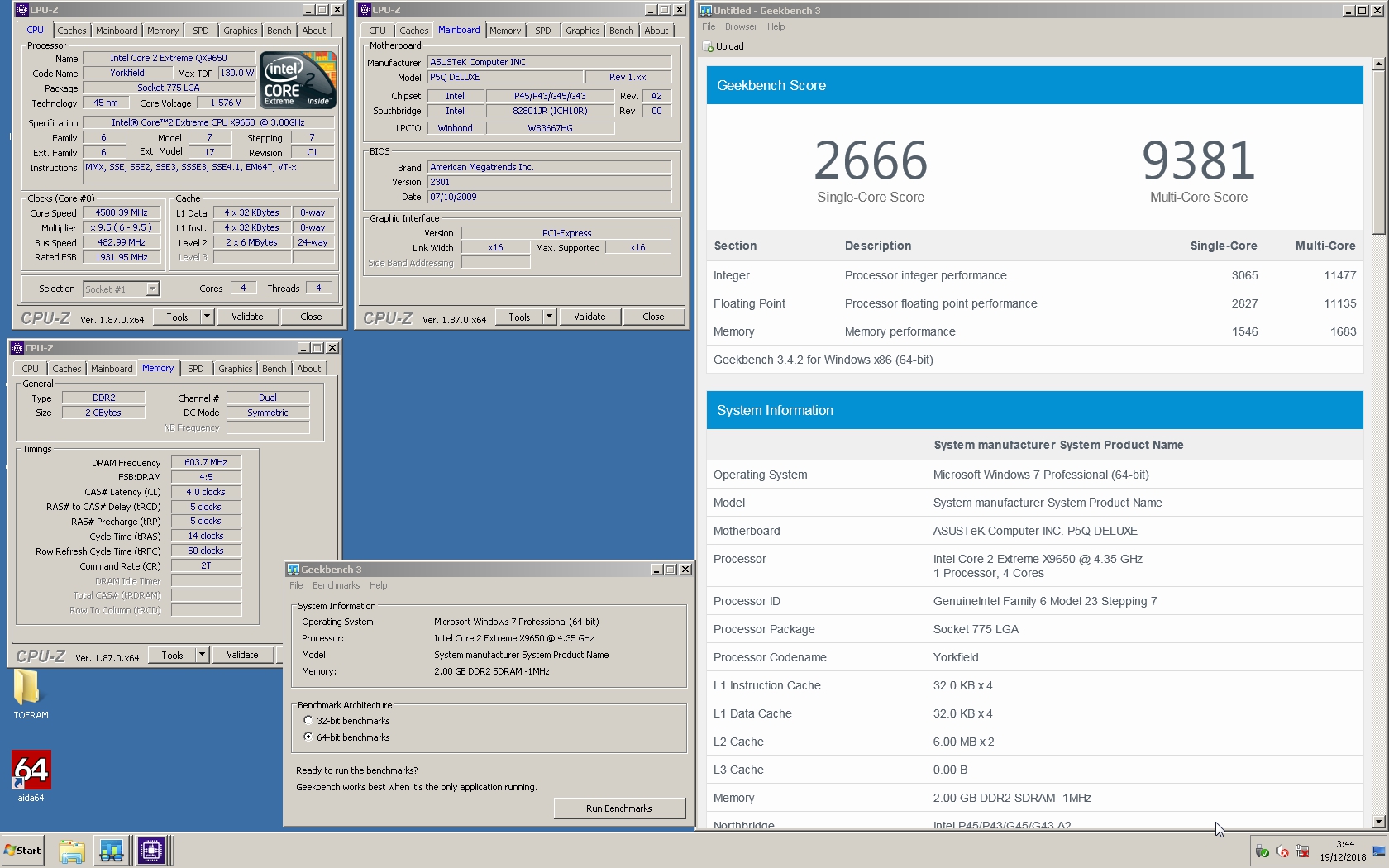
Task: Open the Browser menu in Geekbench results
Action: [741, 26]
